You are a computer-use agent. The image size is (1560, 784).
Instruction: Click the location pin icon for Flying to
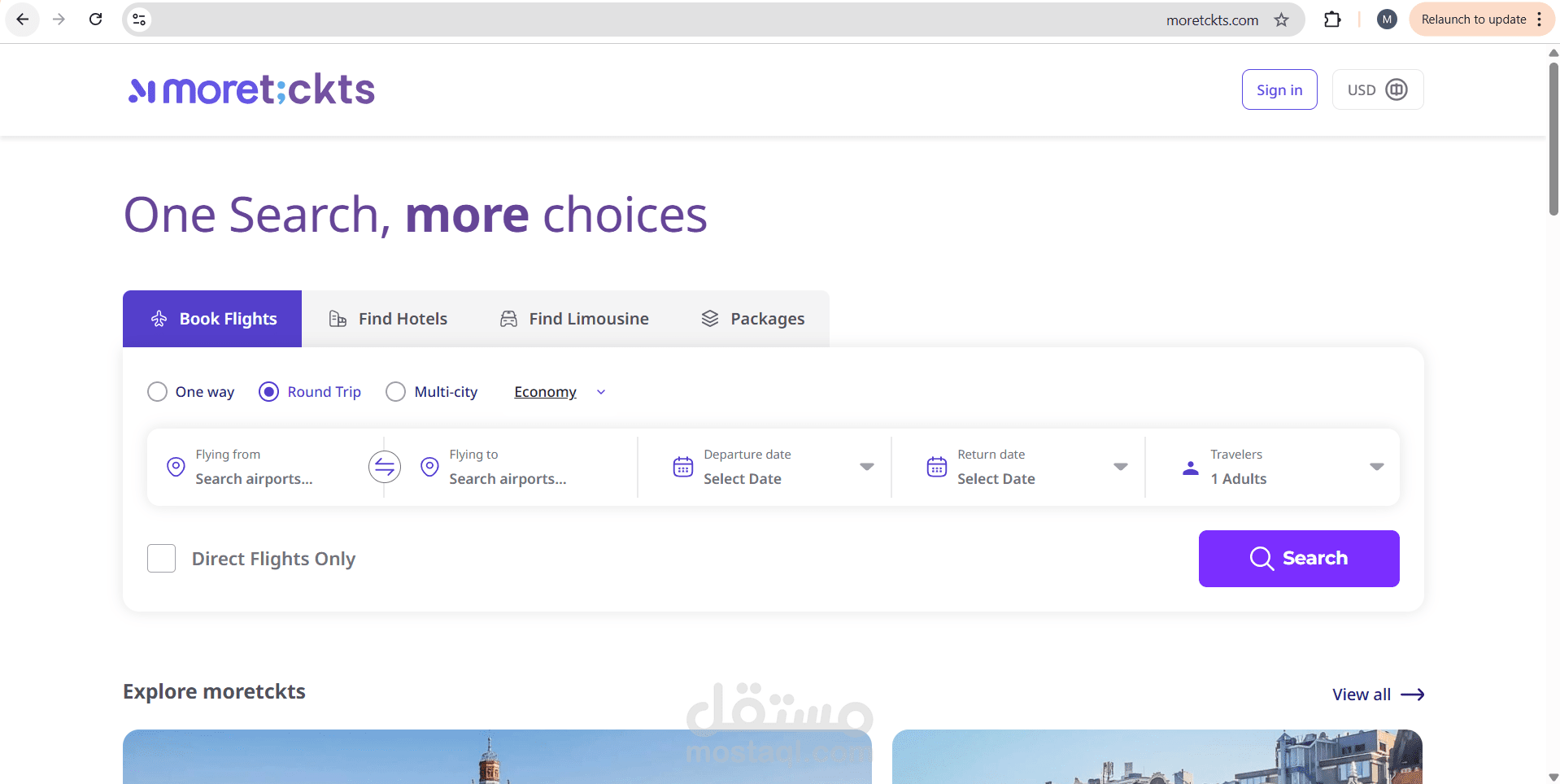[429, 467]
